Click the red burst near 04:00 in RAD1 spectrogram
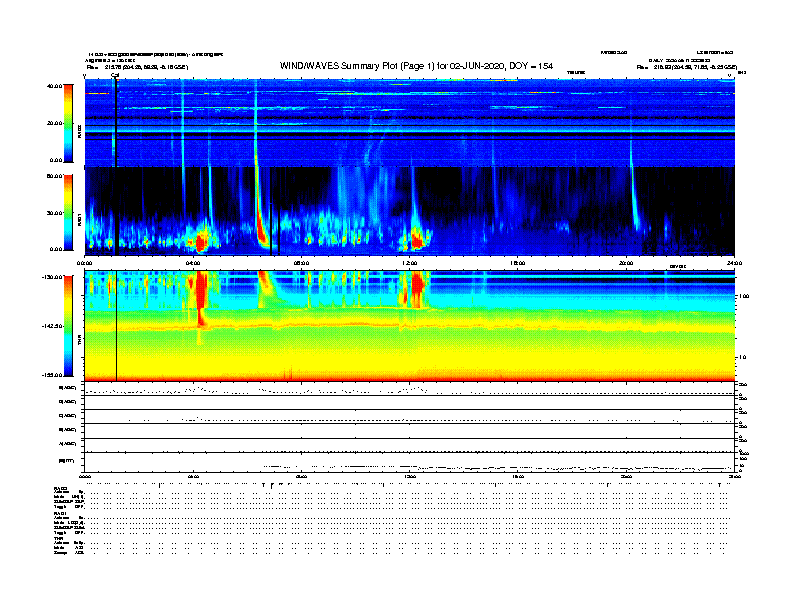792x612 pixels. (x=201, y=242)
